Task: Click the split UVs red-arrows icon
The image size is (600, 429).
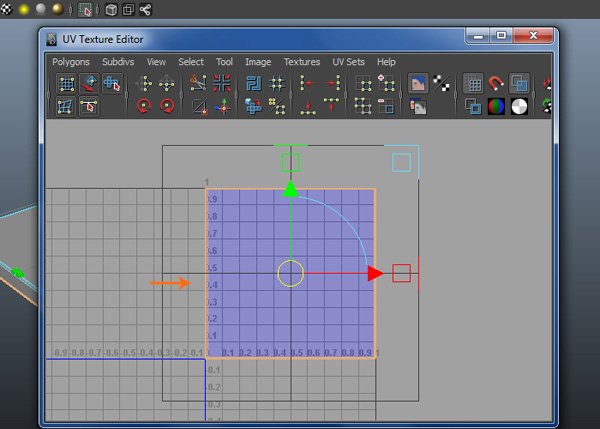Action: coord(222,83)
